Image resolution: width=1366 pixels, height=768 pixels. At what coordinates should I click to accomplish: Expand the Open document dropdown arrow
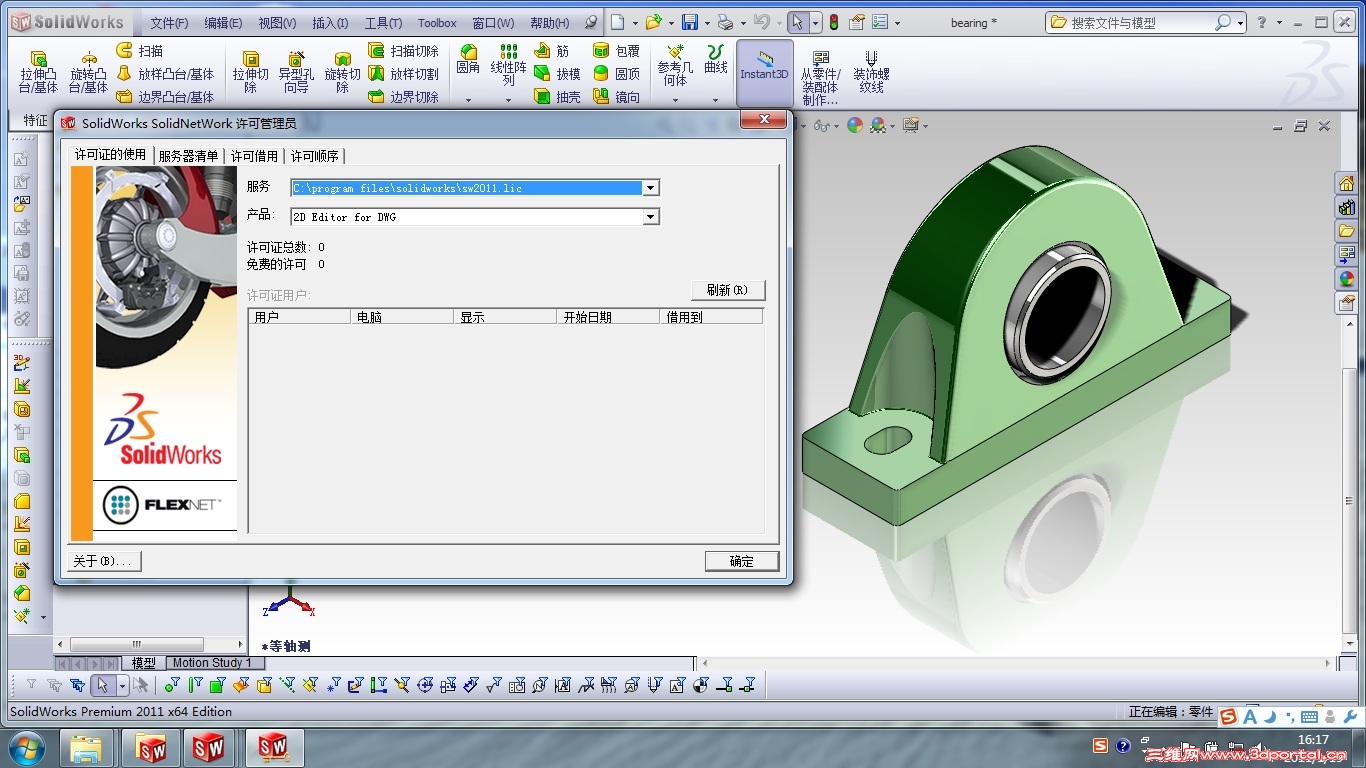671,23
